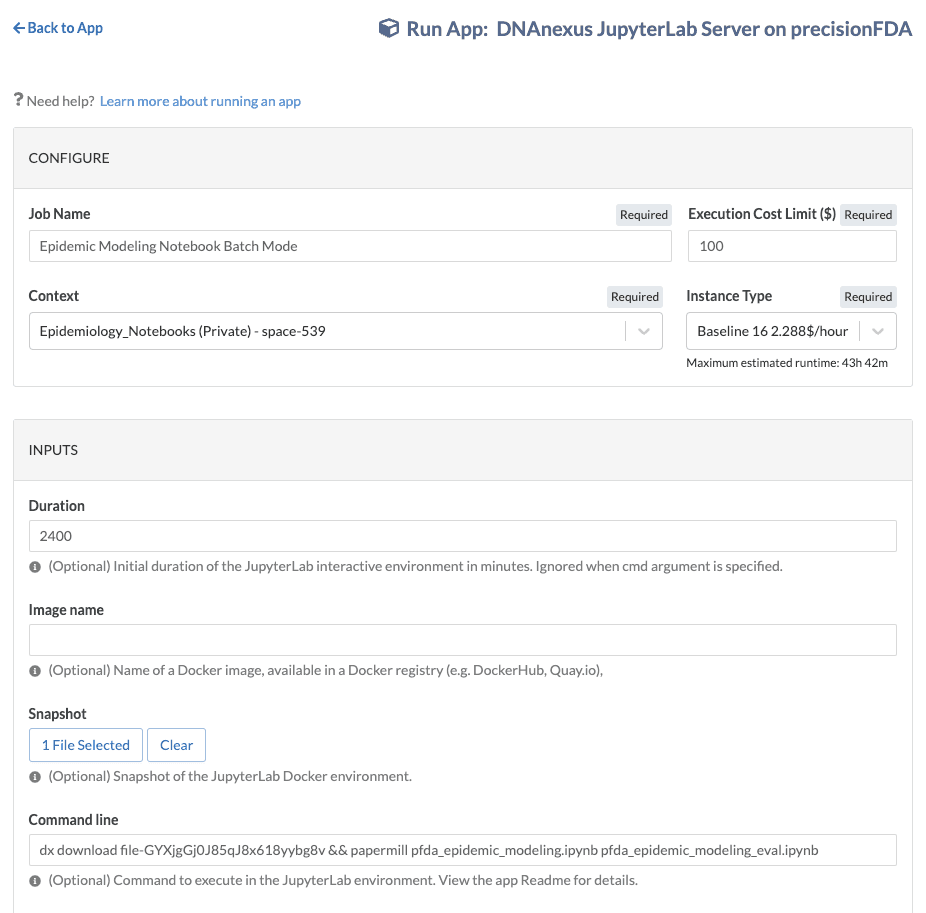The width and height of the screenshot is (926, 913).
Task: Click the Context dropdown chevron arrow
Action: pyautogui.click(x=644, y=331)
